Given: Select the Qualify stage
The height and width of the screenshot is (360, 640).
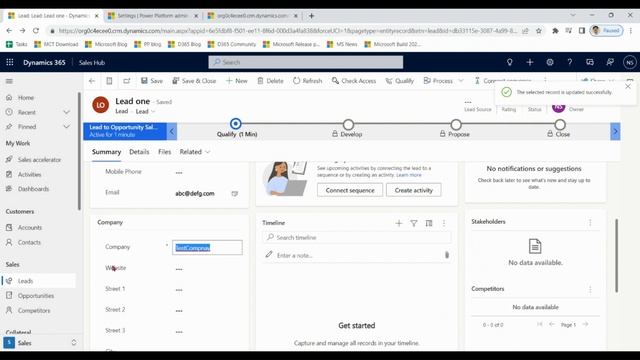Looking at the screenshot, I should (236, 124).
